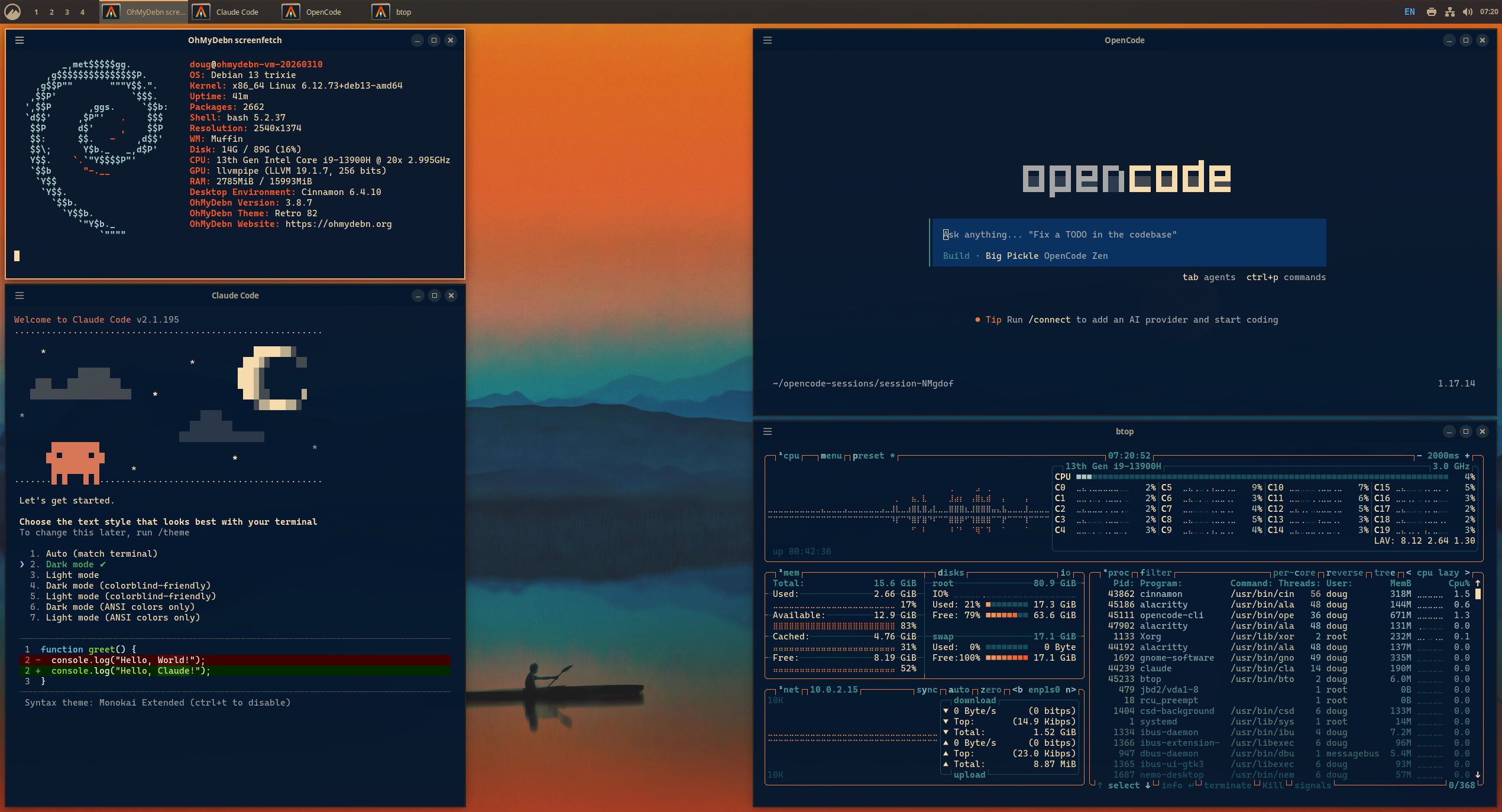Screen dimensions: 1502x812
Task: Cycle the btop preset
Action: pyautogui.click(x=873, y=456)
